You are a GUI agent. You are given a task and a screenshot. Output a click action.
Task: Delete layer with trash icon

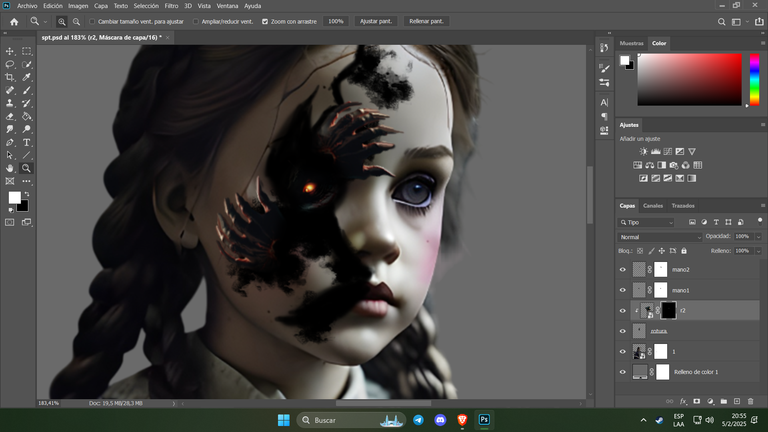(750, 401)
